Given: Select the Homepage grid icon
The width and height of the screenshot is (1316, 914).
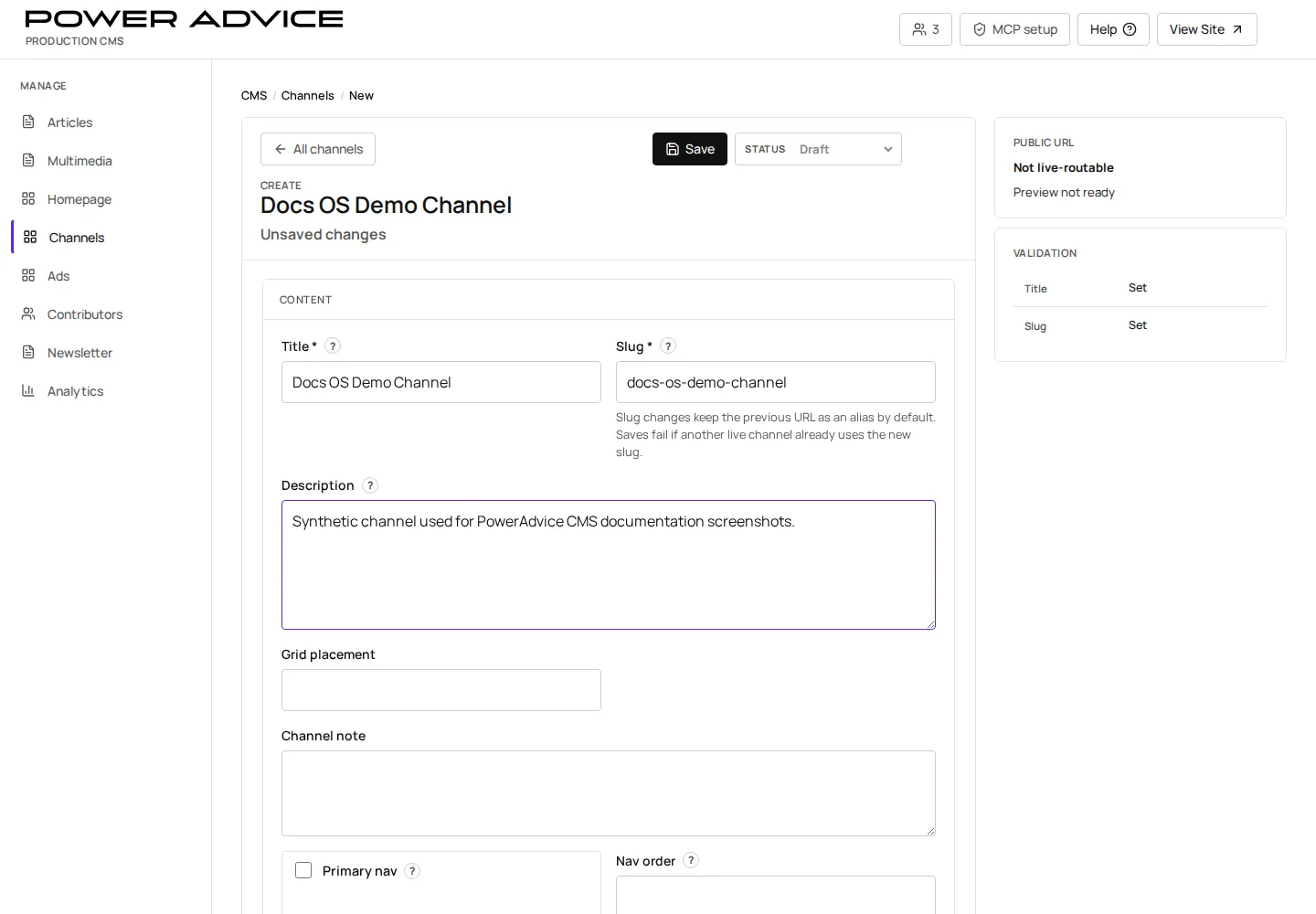Looking at the screenshot, I should click(28, 198).
